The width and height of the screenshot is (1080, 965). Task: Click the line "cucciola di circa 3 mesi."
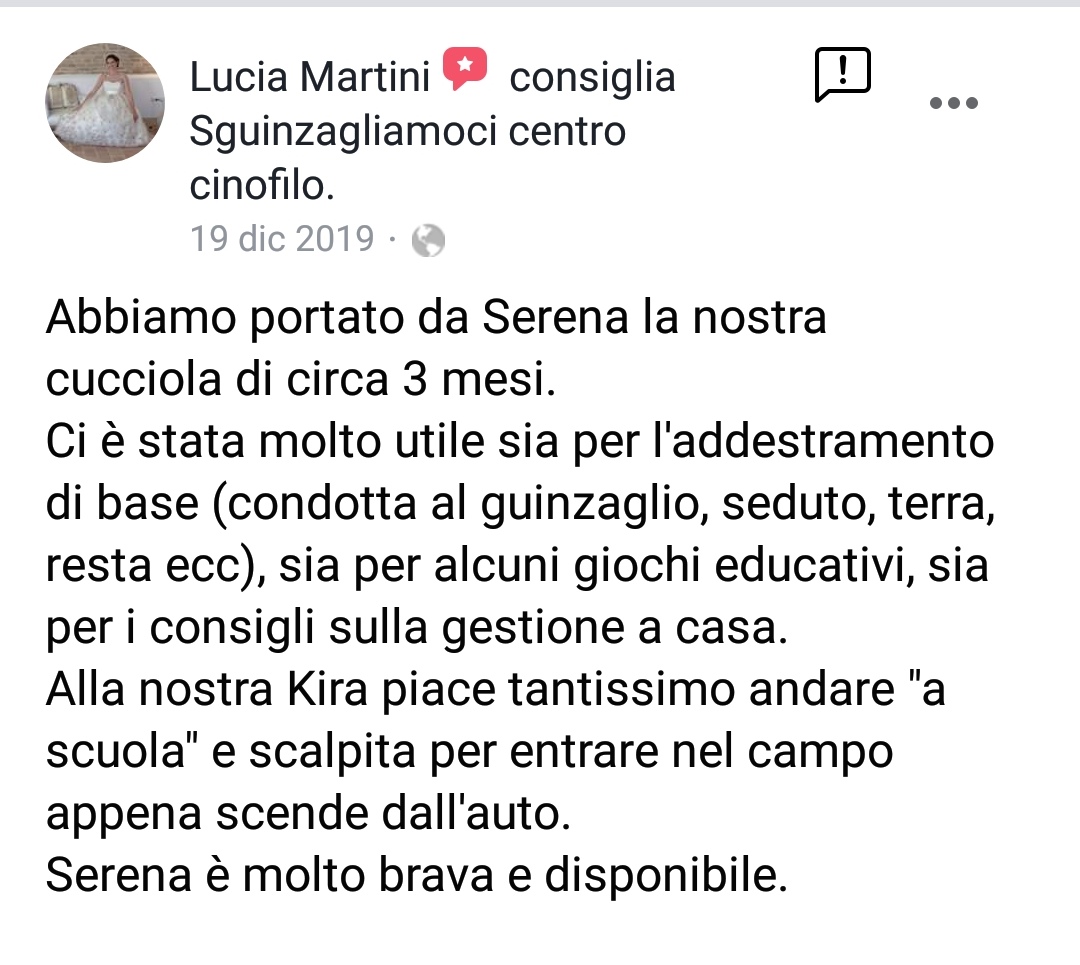pyautogui.click(x=300, y=380)
